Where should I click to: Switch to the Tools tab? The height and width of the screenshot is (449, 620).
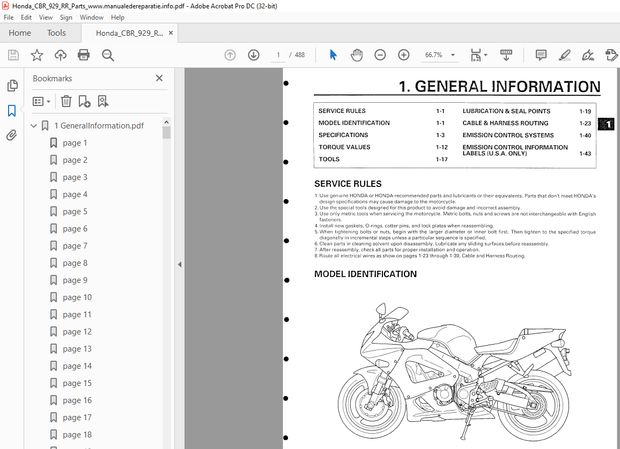point(57,33)
